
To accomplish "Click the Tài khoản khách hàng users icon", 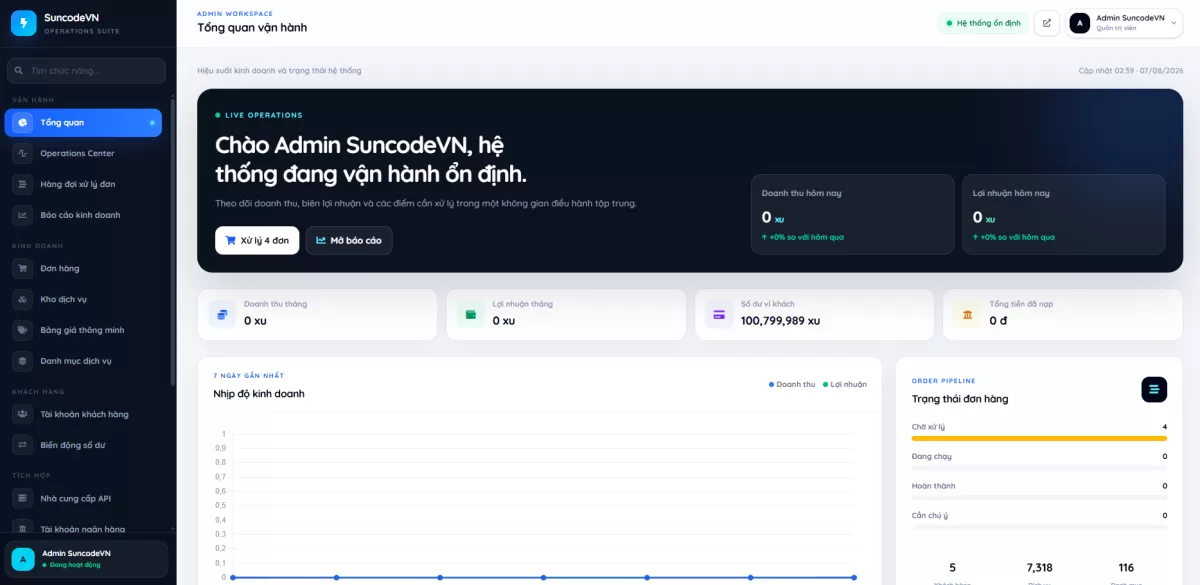I will [x=23, y=414].
